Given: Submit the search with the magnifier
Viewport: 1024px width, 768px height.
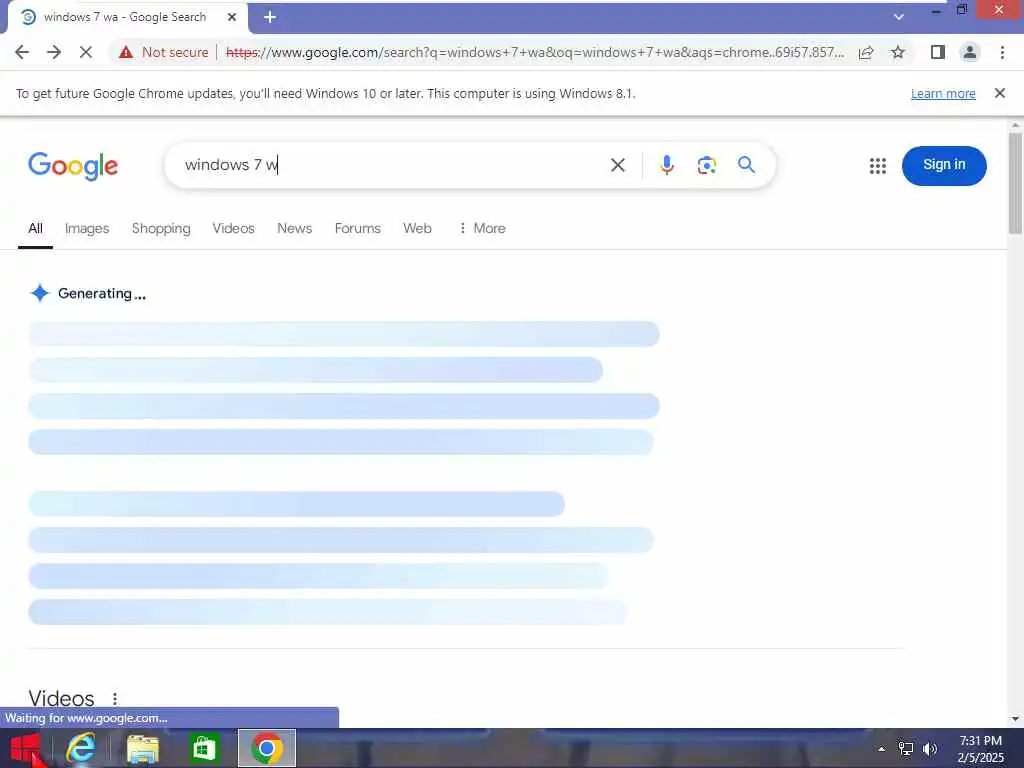Looking at the screenshot, I should (746, 165).
